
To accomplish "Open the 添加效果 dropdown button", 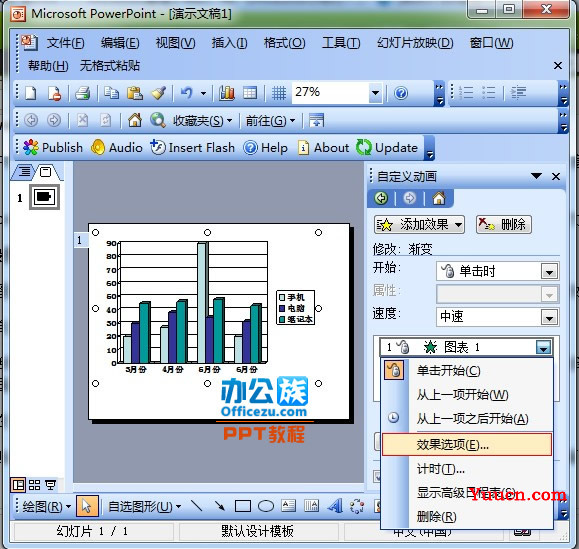I will coord(419,224).
